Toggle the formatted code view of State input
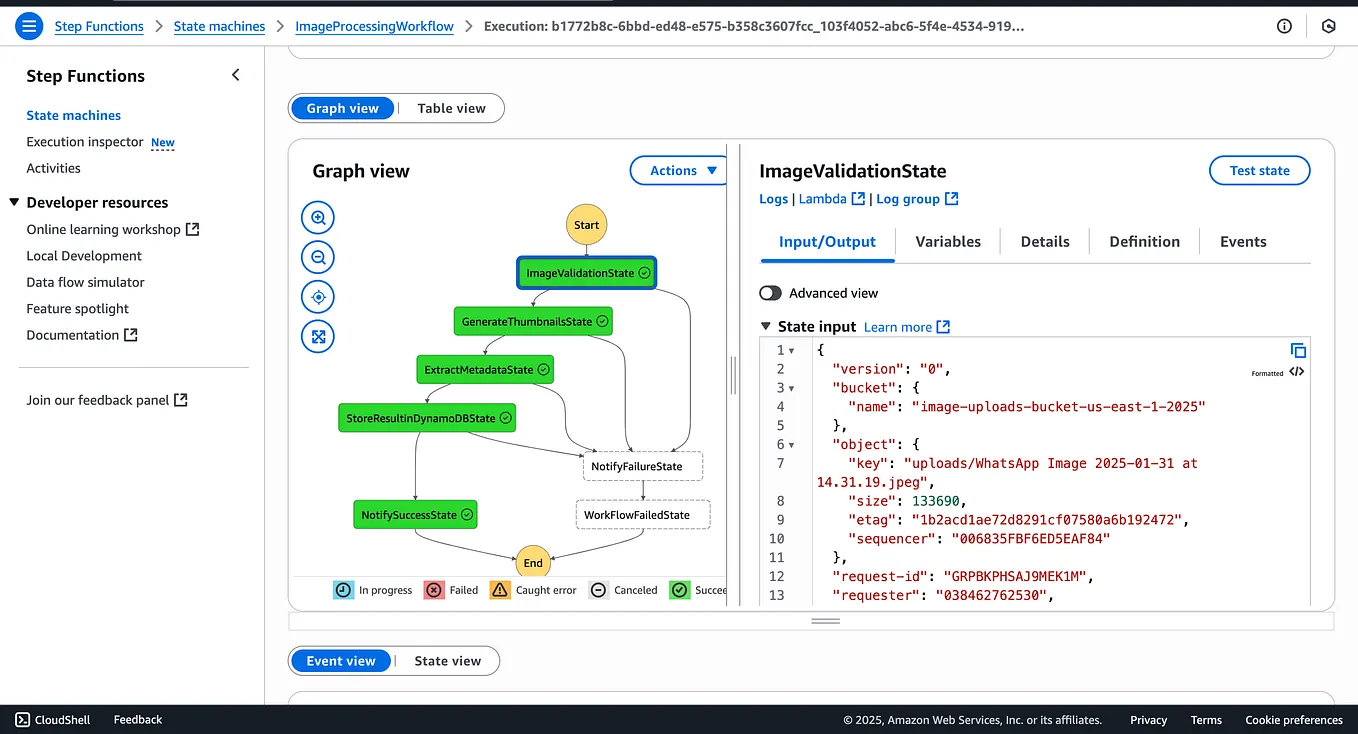The width and height of the screenshot is (1358, 734). (x=1297, y=371)
